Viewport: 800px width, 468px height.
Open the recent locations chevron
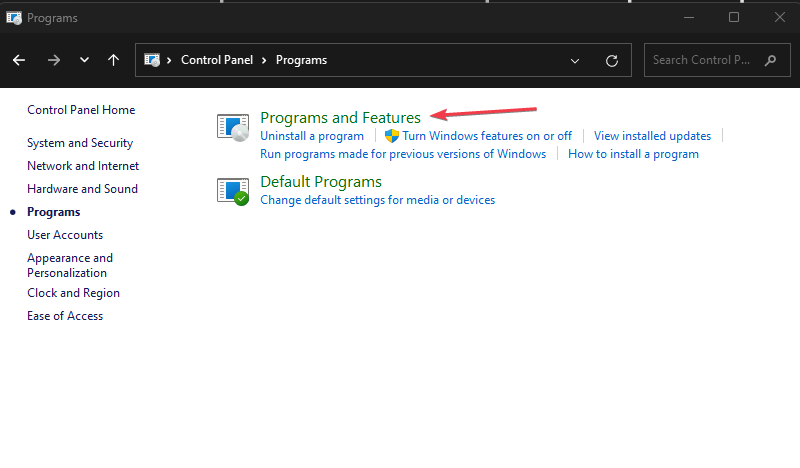click(x=84, y=60)
